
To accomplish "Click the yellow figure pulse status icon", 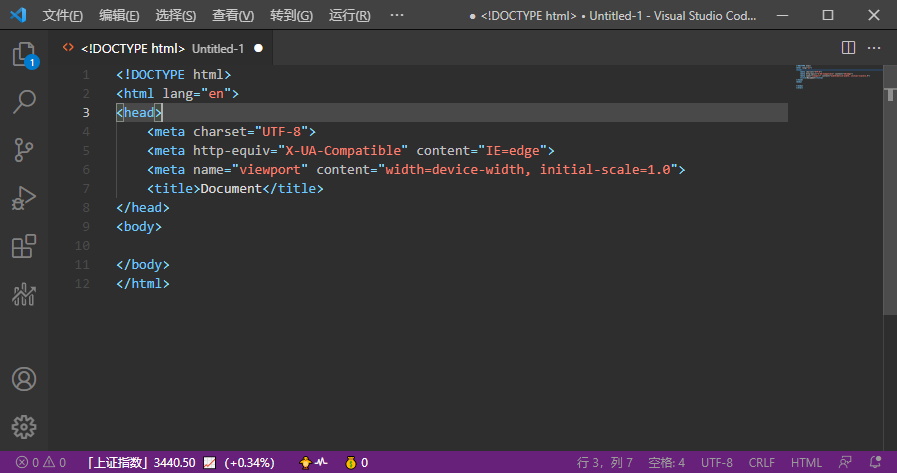I will pyautogui.click(x=313, y=462).
